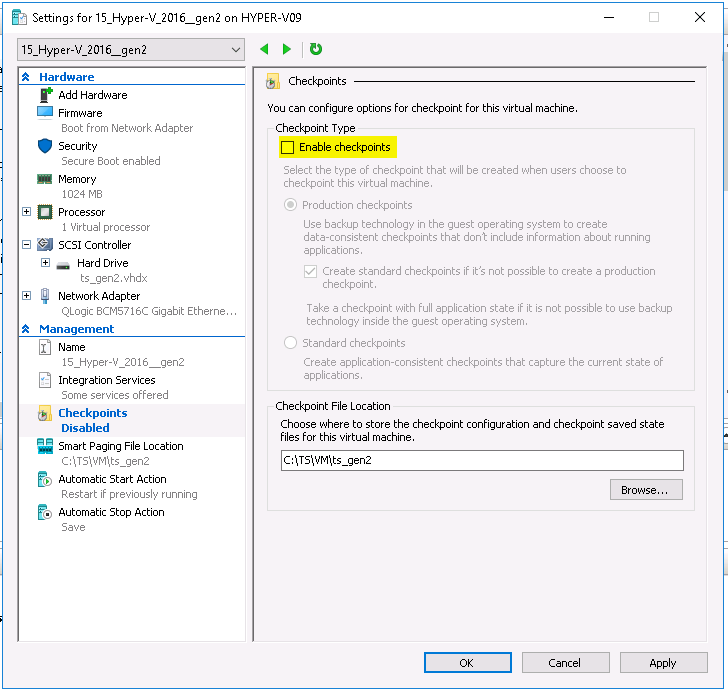728x690 pixels.
Task: Select the Automatic Start Action icon
Action: 44,480
